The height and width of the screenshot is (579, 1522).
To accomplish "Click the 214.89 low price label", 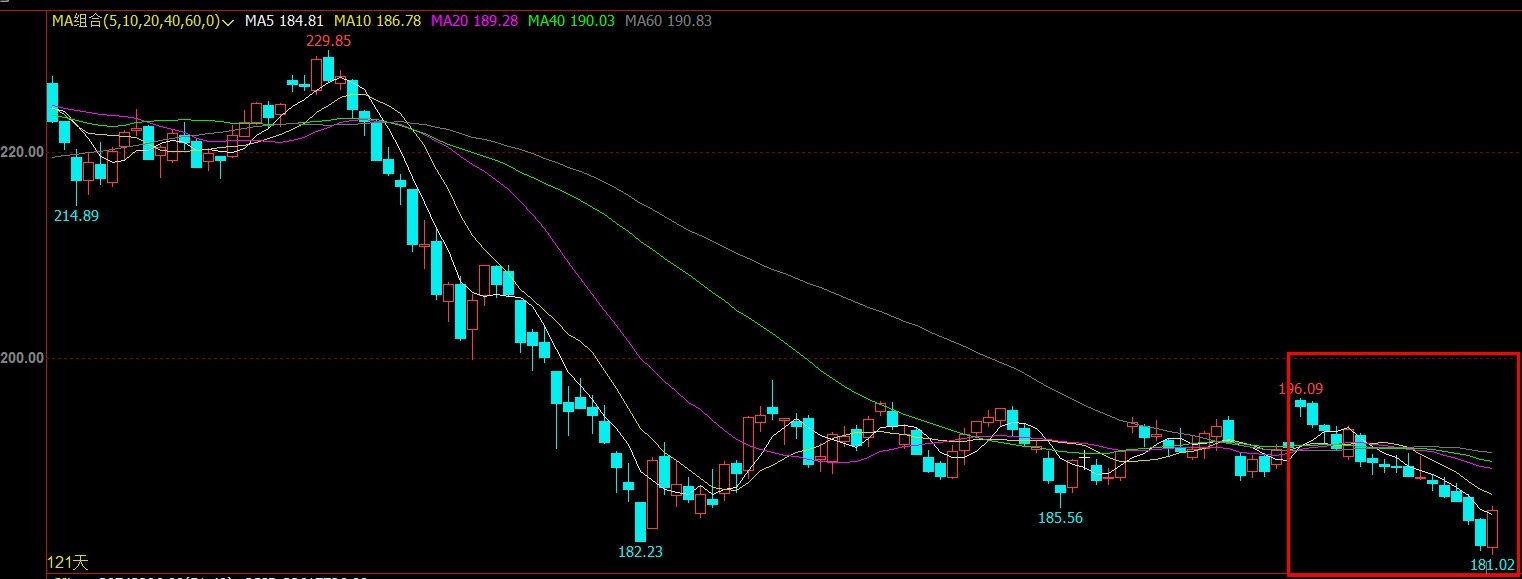I will coord(76,216).
